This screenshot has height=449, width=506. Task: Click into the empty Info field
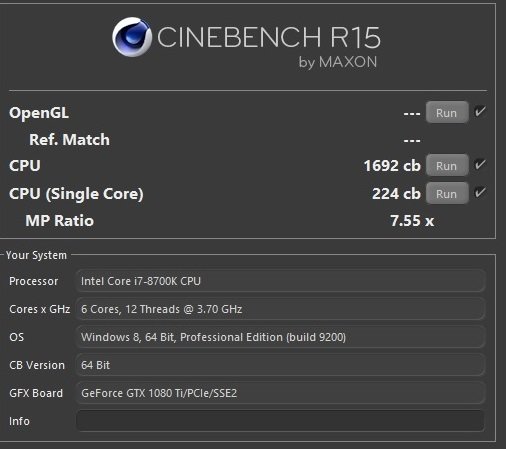coord(280,421)
